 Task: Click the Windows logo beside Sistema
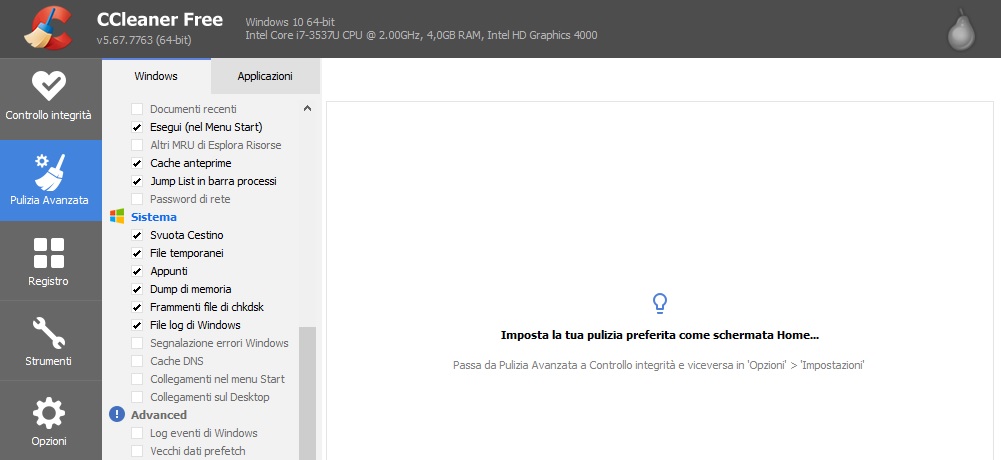point(117,217)
